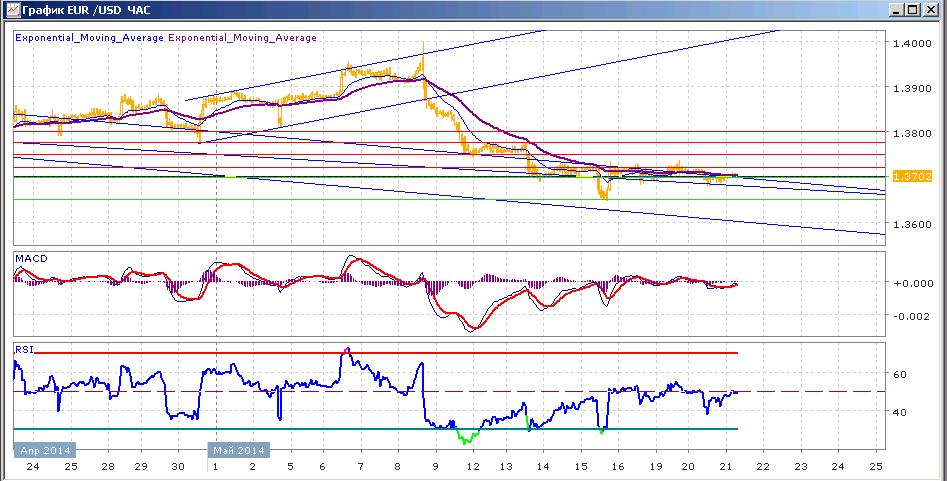Click date 14 on the time axis
Viewport: 947px width, 481px height.
(x=543, y=467)
